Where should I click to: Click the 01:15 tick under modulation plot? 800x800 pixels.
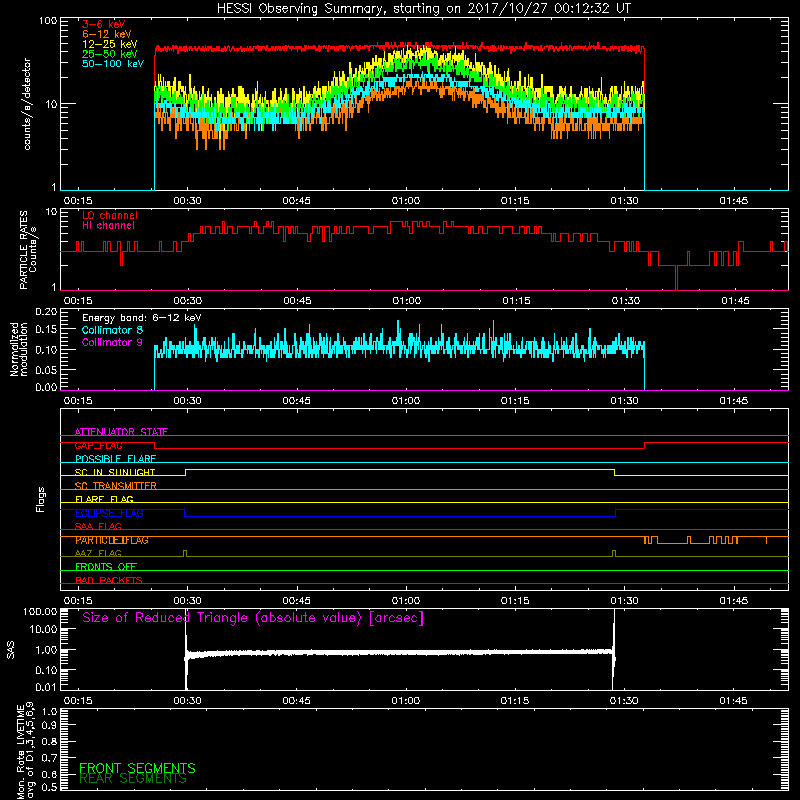tap(515, 401)
